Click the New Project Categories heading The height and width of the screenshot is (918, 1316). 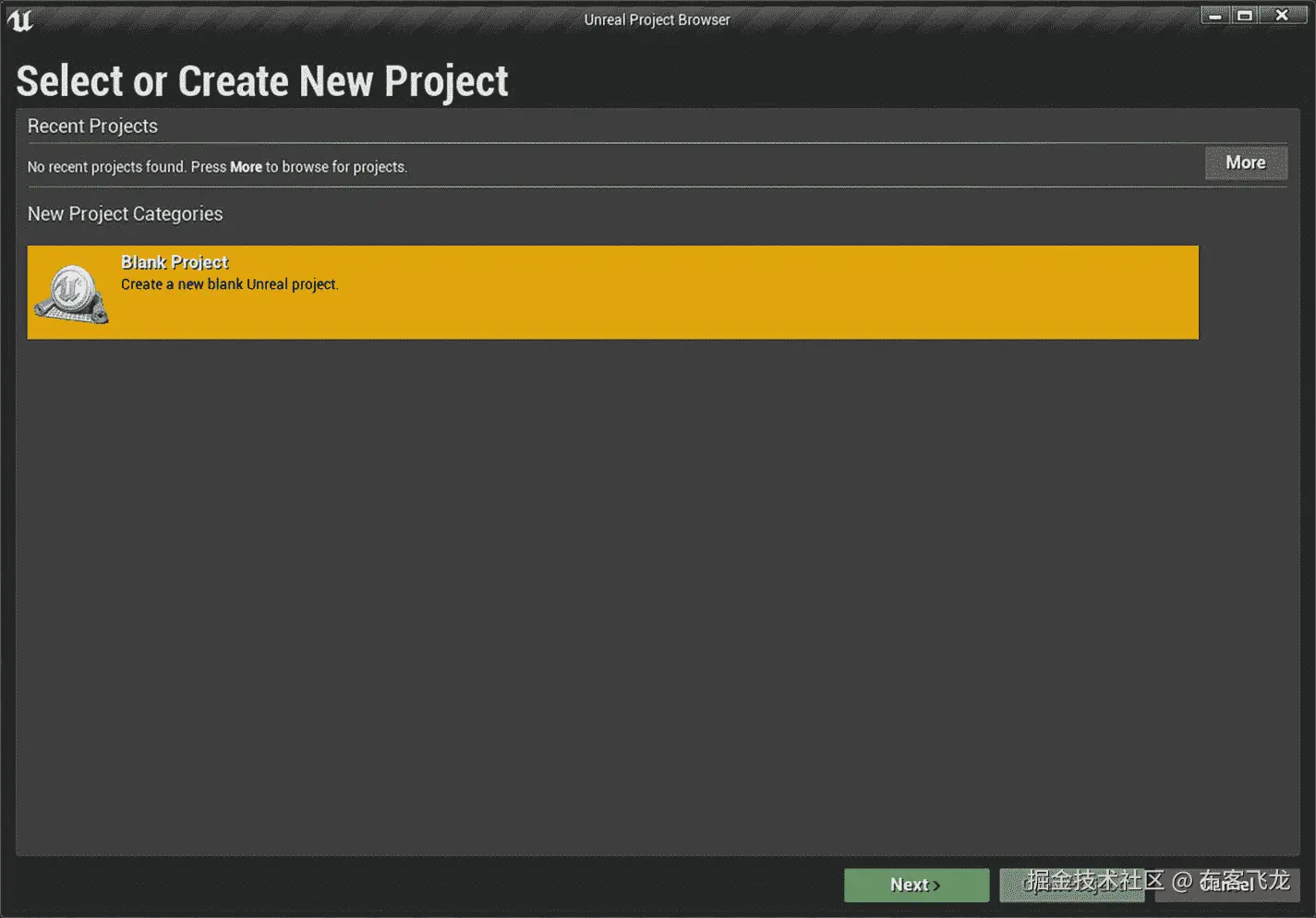pyautogui.click(x=125, y=214)
